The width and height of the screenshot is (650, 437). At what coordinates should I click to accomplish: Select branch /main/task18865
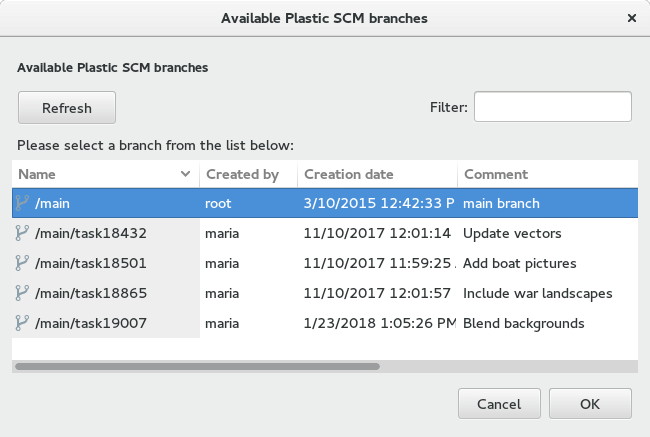91,293
